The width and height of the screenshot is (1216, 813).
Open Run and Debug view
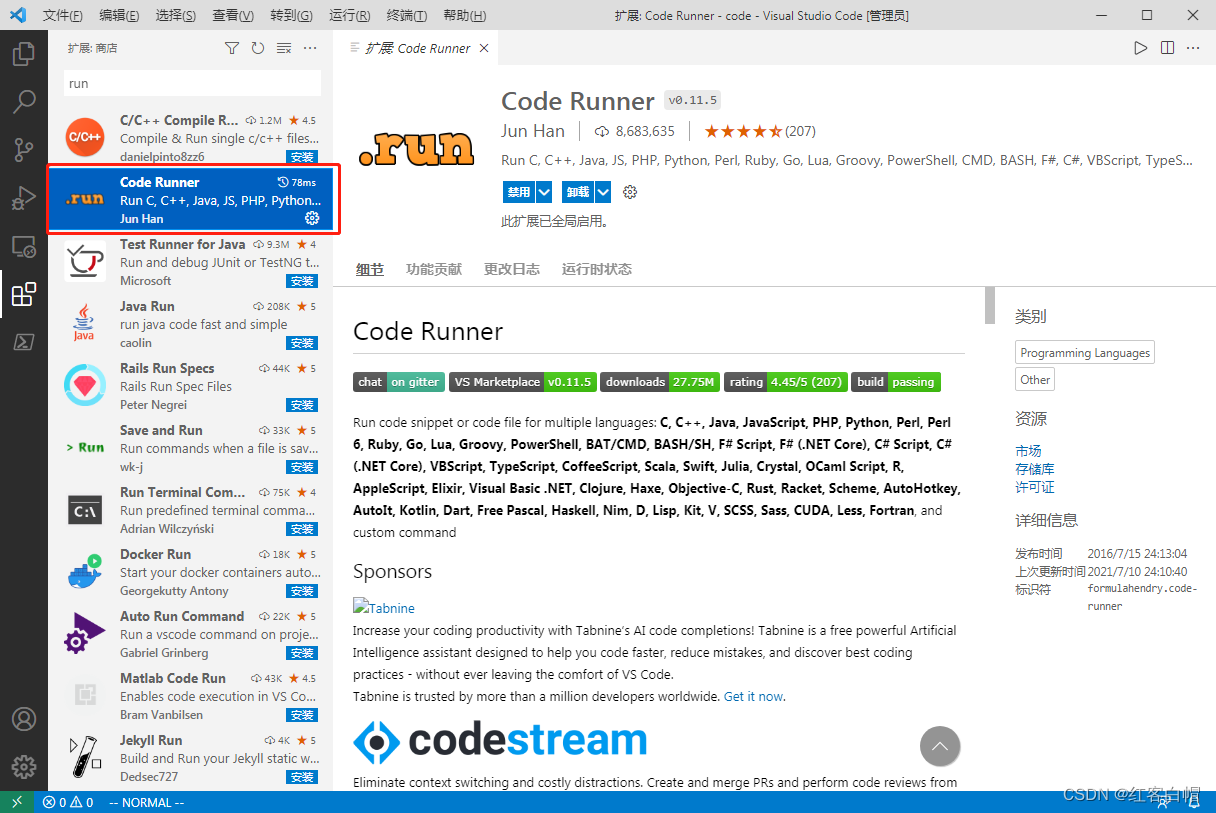click(24, 198)
